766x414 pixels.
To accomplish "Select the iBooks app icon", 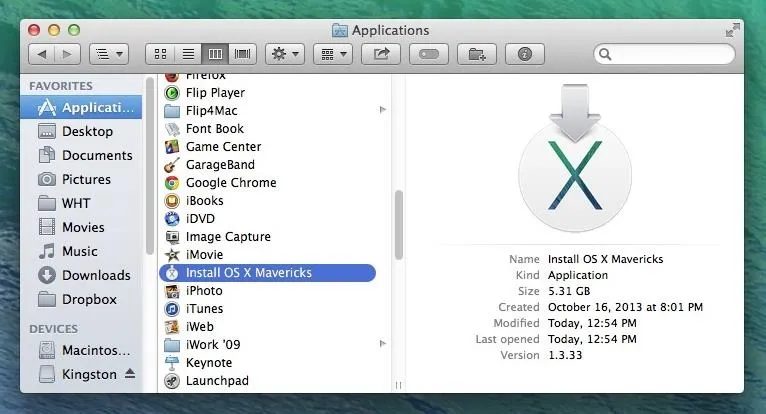I will (x=172, y=200).
